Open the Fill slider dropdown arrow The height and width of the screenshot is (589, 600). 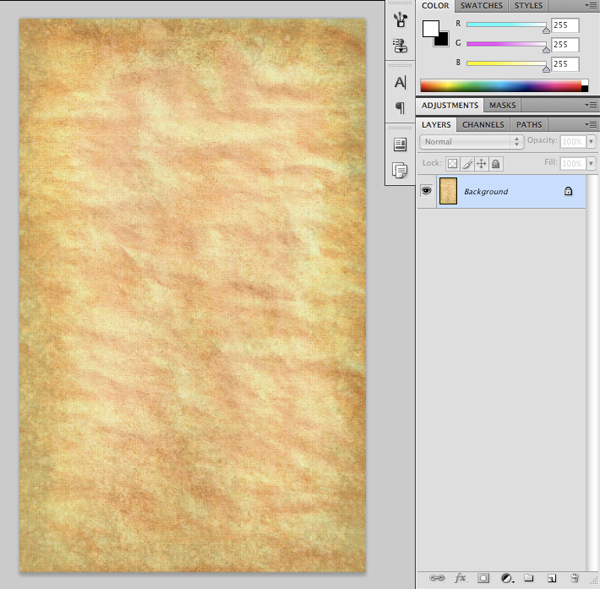click(x=591, y=163)
